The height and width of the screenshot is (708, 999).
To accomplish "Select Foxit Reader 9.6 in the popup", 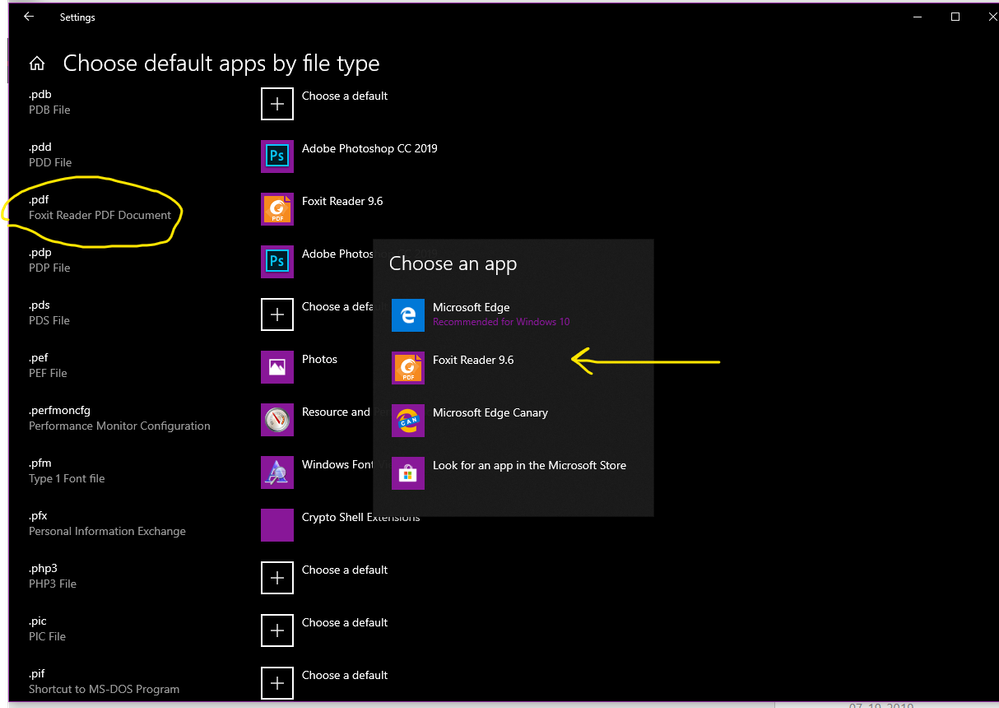I will click(514, 368).
